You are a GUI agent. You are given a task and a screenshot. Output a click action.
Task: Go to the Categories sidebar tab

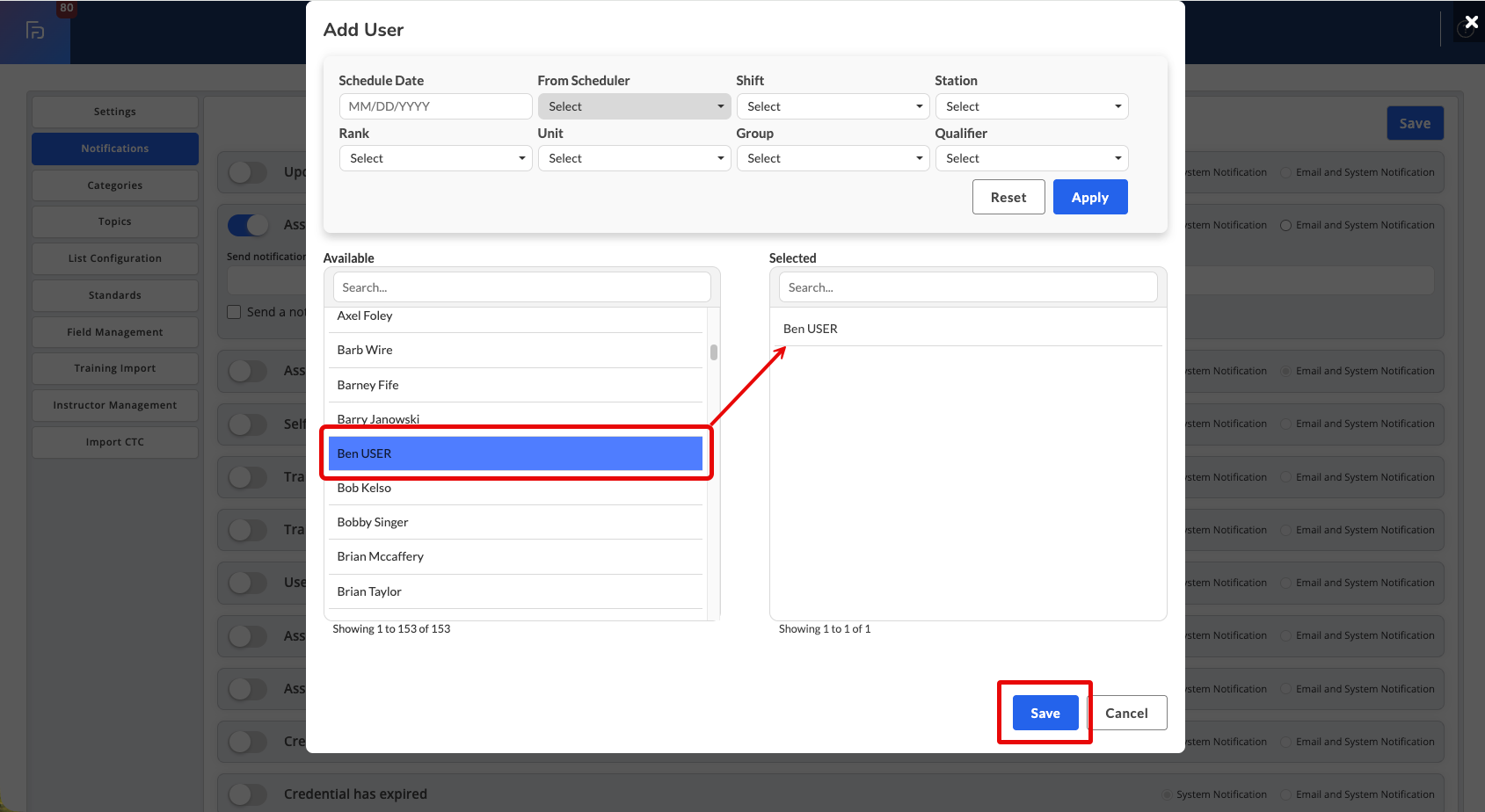point(115,185)
